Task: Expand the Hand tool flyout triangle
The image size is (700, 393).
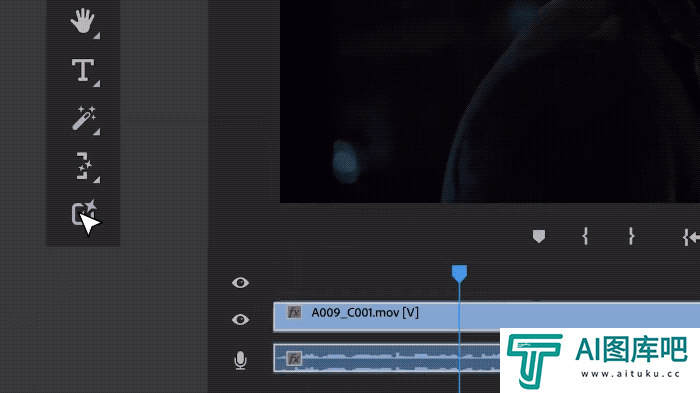Action: click(96, 36)
